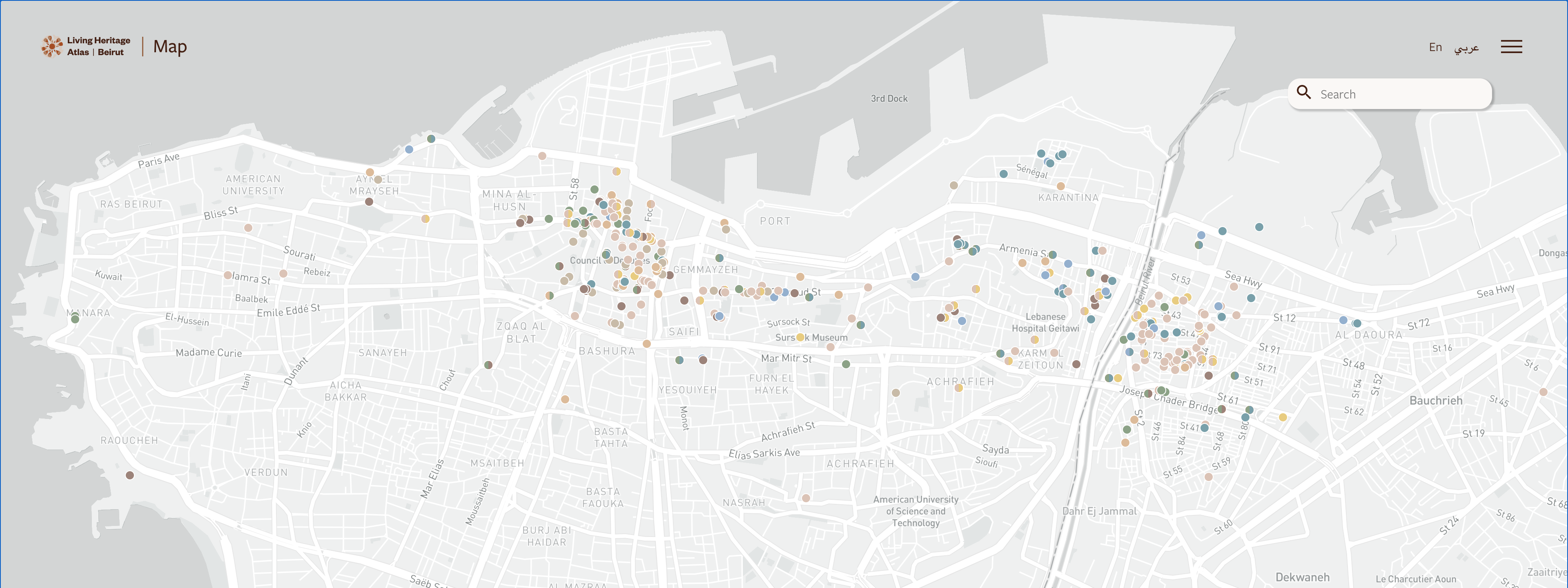Click the magnifying glass search icon
Image resolution: width=1568 pixels, height=588 pixels.
[1303, 93]
